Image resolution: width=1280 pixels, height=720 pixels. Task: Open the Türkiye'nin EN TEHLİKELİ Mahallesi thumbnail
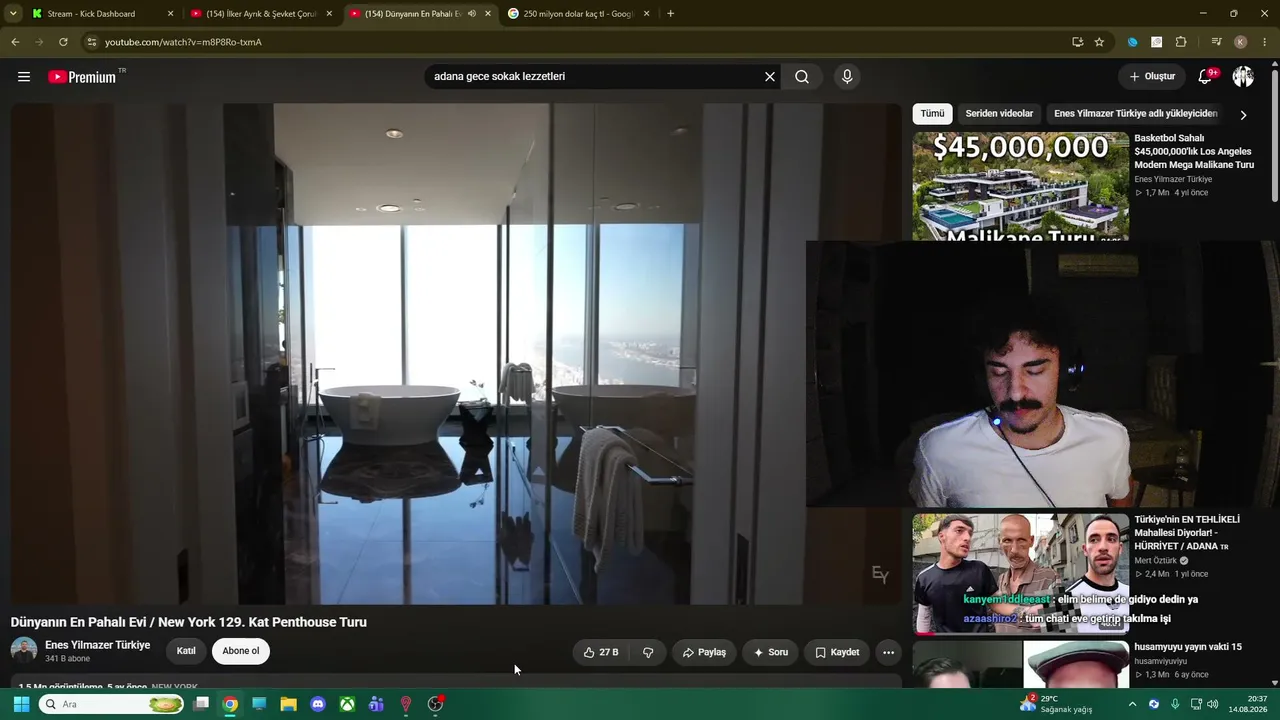[1020, 574]
